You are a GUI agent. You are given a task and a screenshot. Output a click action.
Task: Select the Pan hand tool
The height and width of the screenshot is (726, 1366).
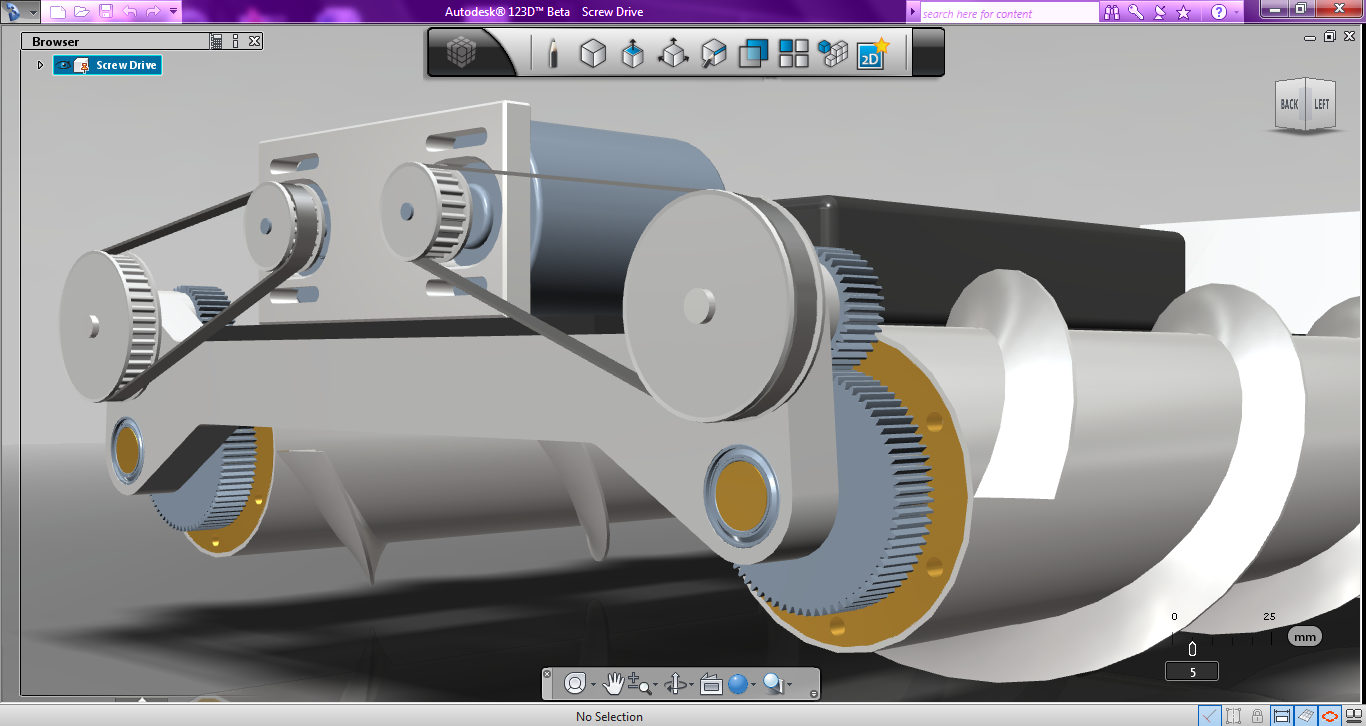point(615,684)
